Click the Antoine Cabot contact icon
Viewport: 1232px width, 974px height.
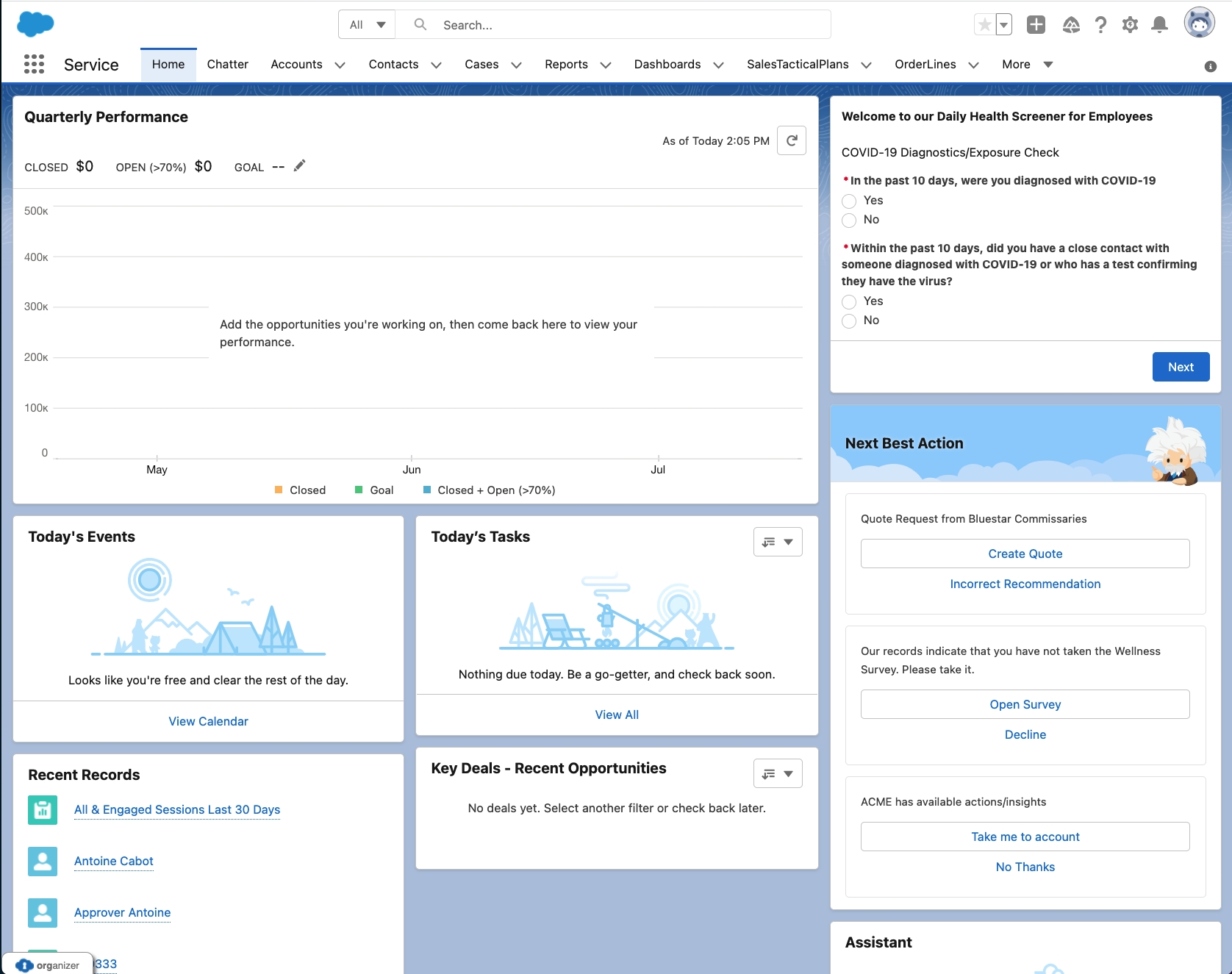pyautogui.click(x=43, y=862)
